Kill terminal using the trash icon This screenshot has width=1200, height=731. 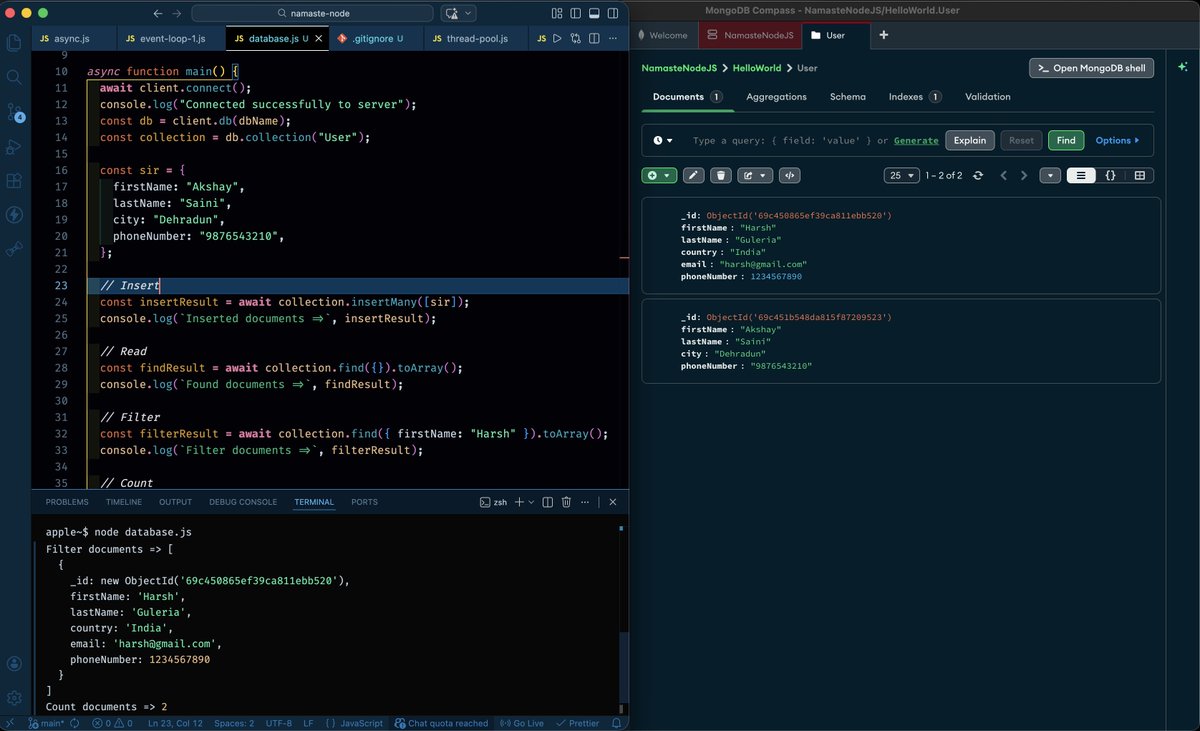tap(566, 502)
